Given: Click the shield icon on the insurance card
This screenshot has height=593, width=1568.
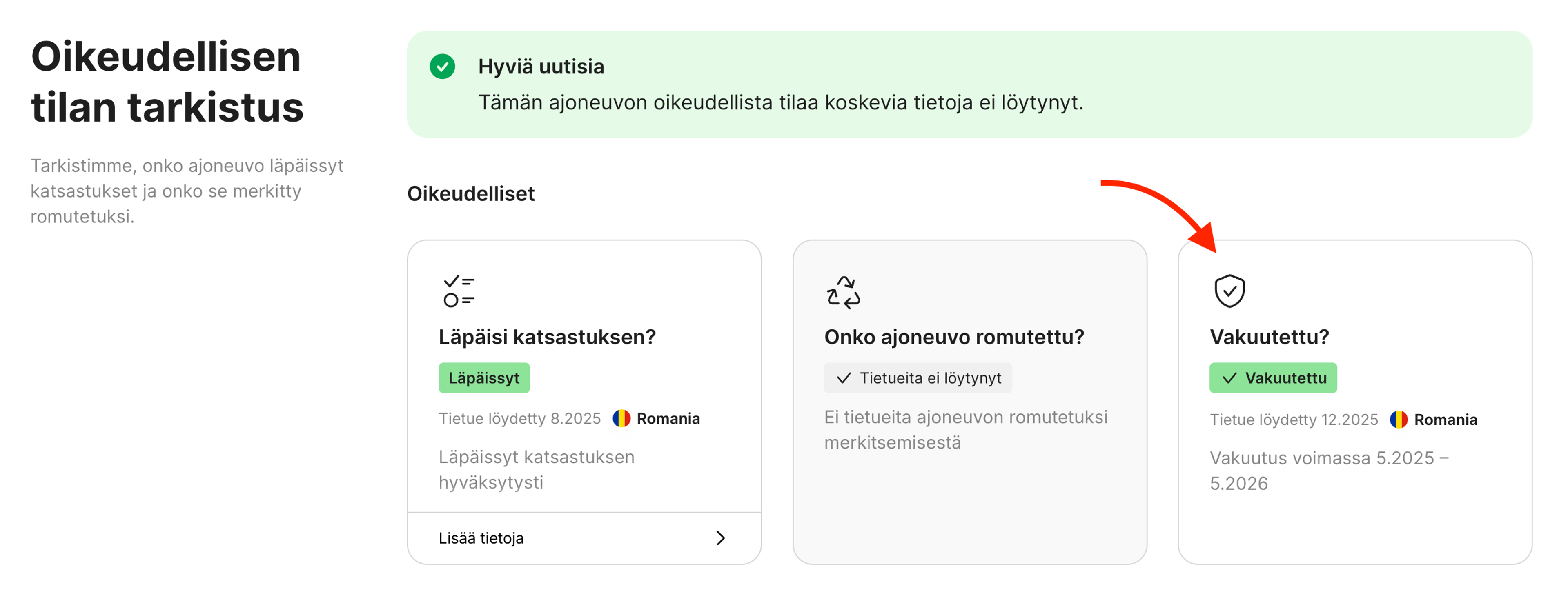Looking at the screenshot, I should pos(1231,290).
